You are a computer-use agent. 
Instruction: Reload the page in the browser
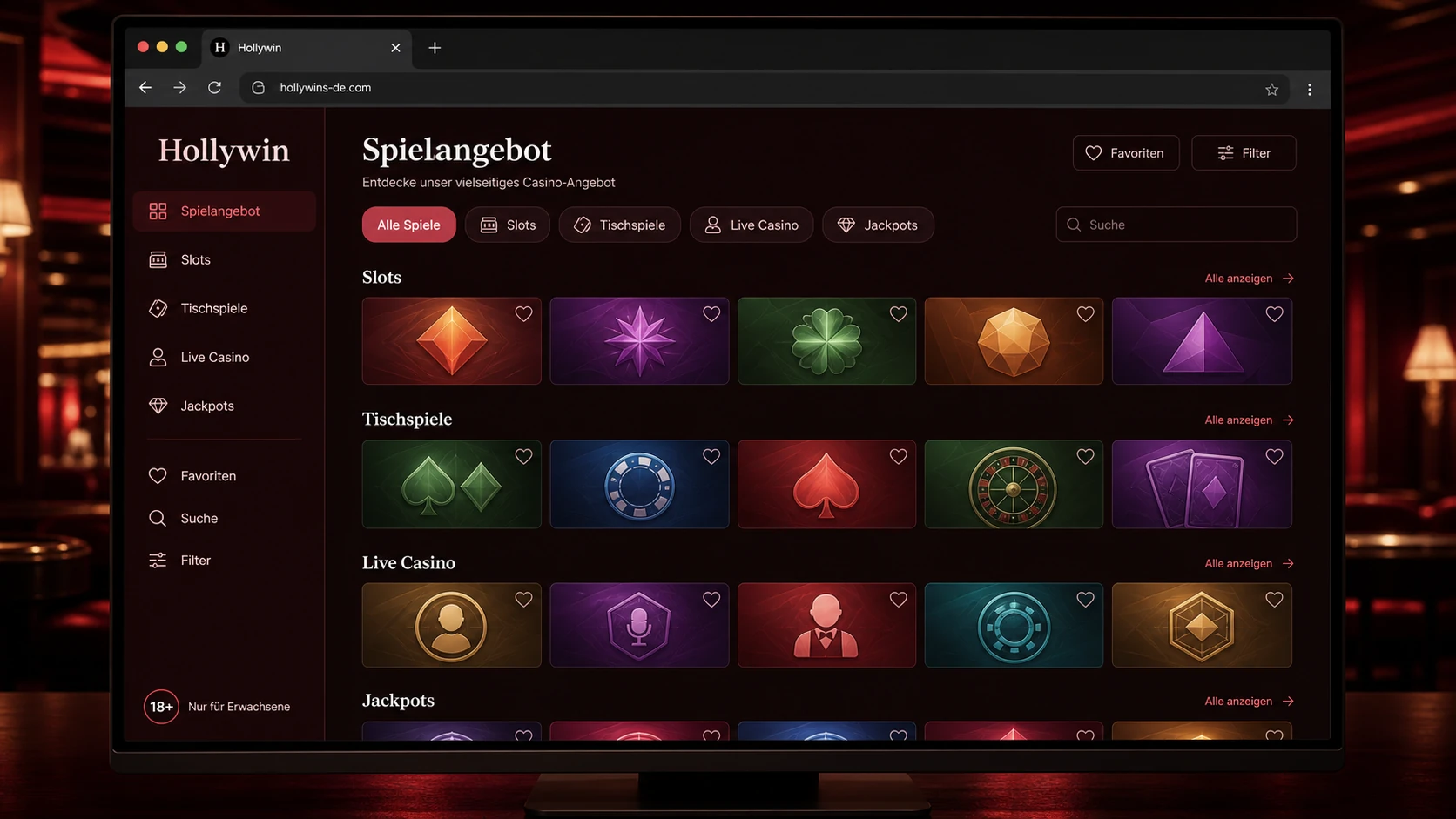[214, 87]
